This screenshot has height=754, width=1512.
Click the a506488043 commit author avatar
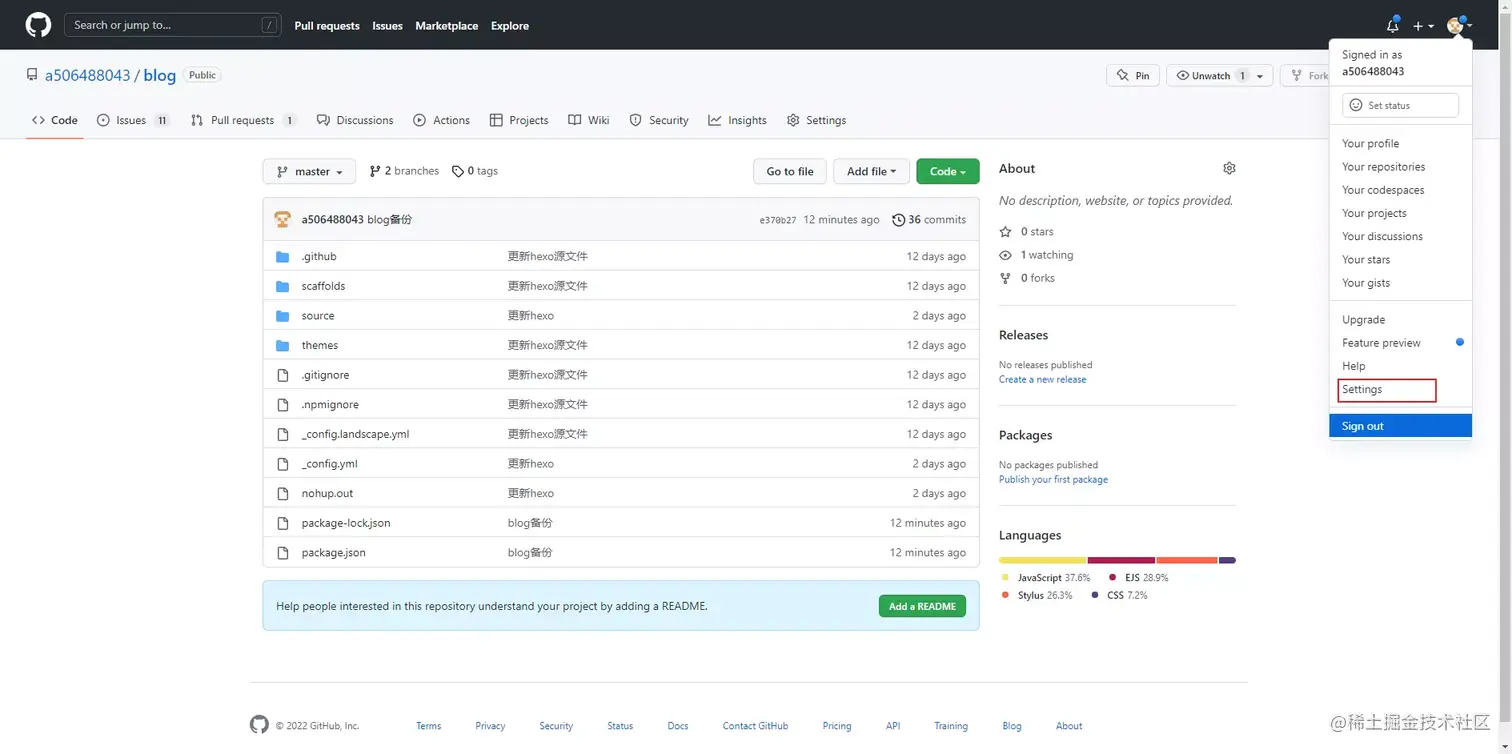(283, 219)
